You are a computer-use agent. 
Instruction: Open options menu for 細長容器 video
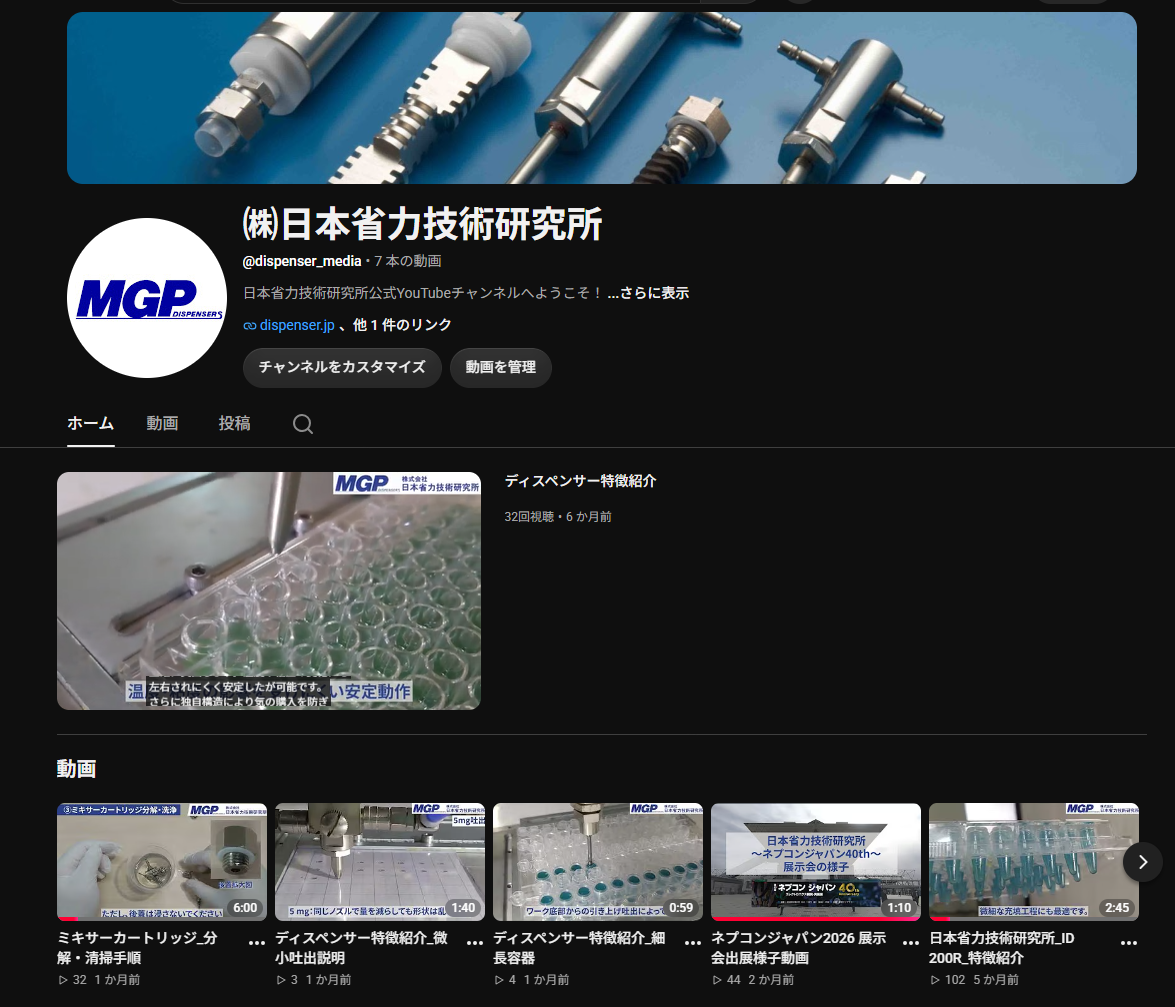pos(693,943)
